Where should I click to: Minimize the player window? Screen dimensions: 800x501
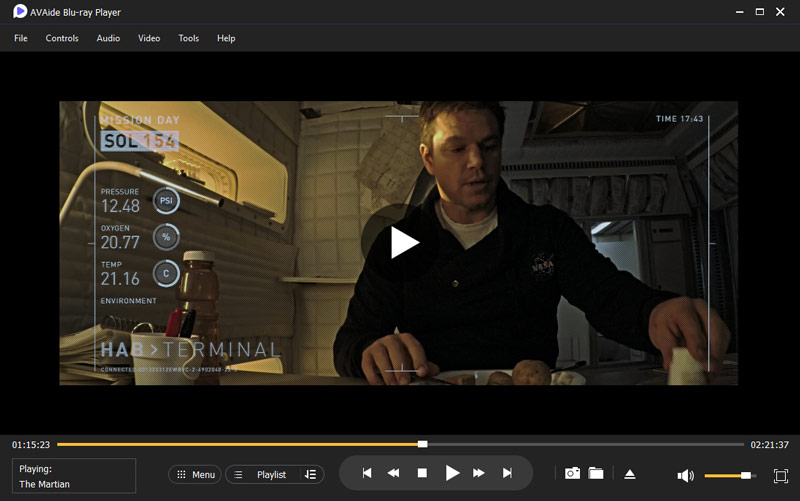click(x=739, y=12)
